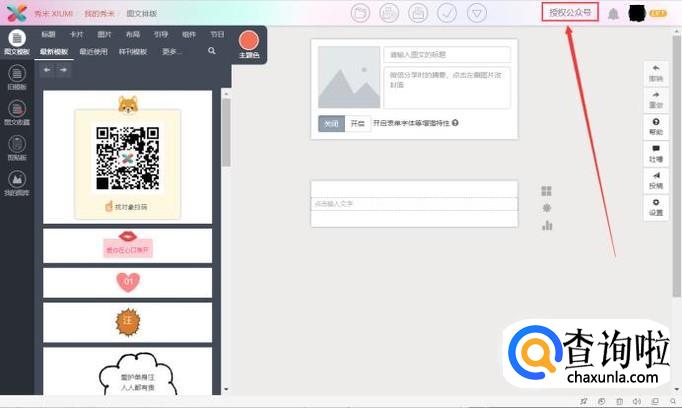Open the folder icon in top toolbar
The height and width of the screenshot is (408, 682).
coord(360,13)
